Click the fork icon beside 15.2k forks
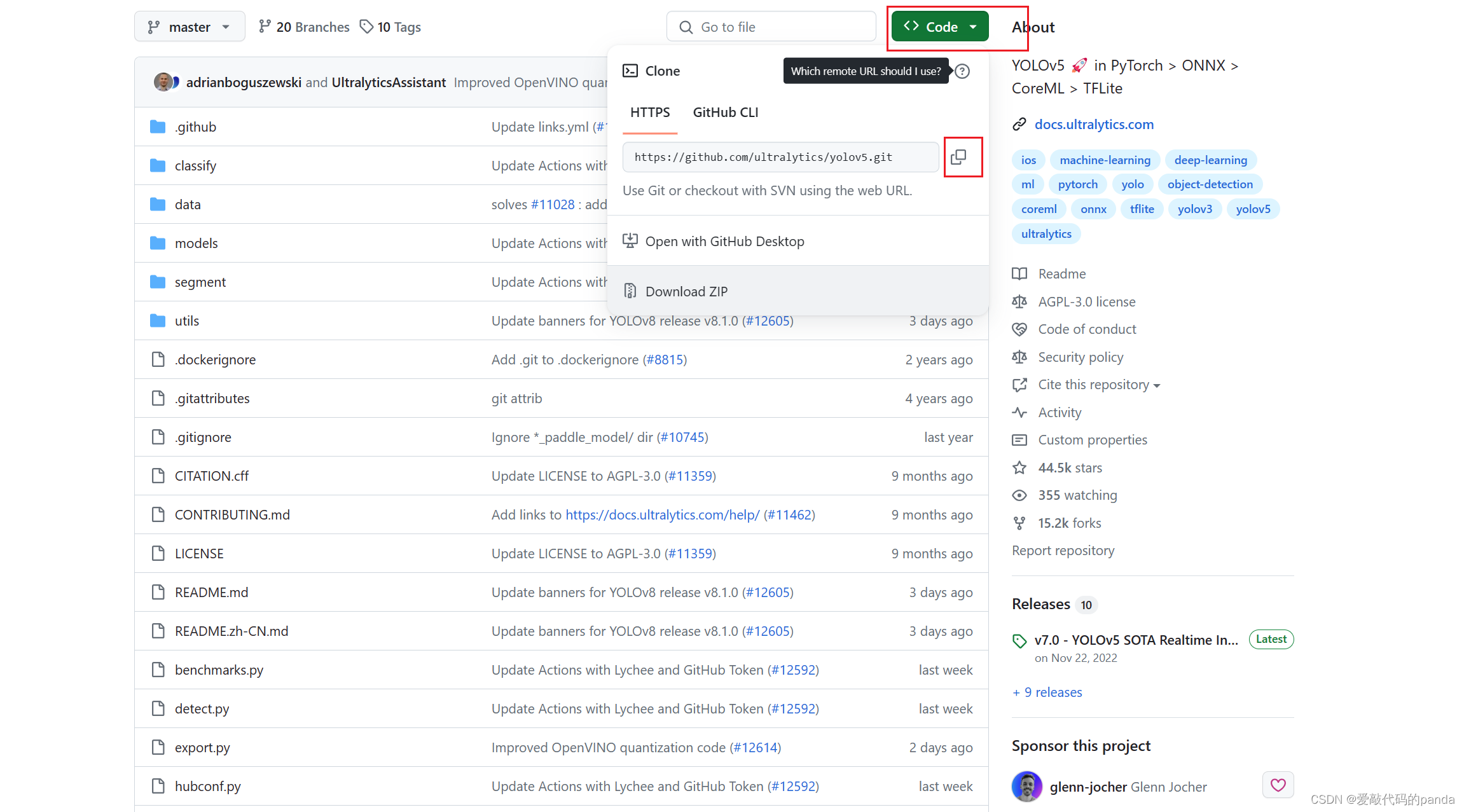 click(1019, 523)
